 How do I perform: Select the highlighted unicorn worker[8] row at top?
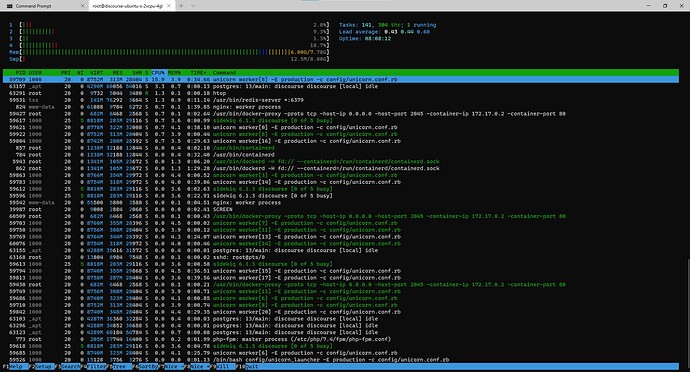click(x=341, y=80)
